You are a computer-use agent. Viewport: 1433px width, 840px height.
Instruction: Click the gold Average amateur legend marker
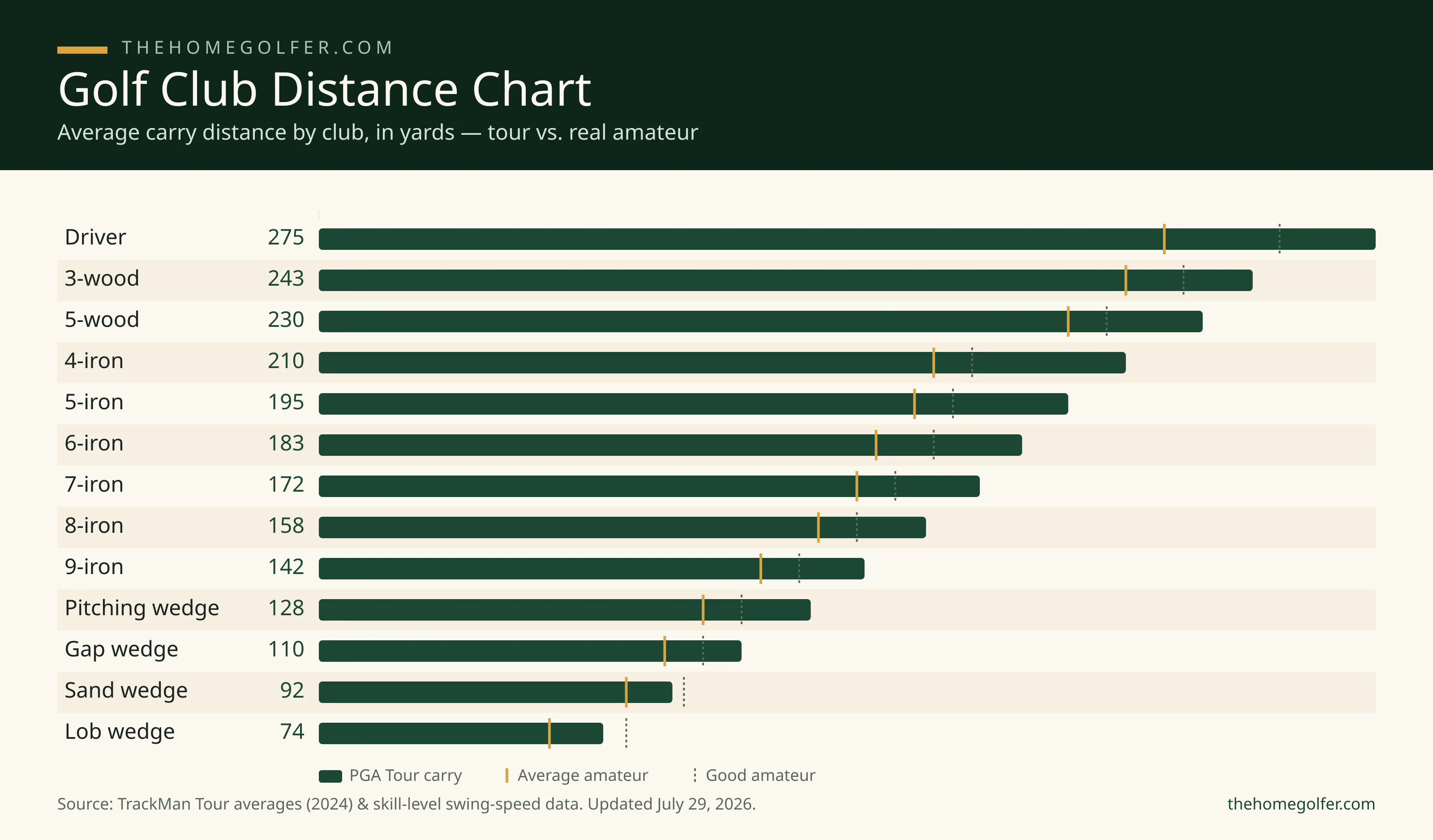506,776
